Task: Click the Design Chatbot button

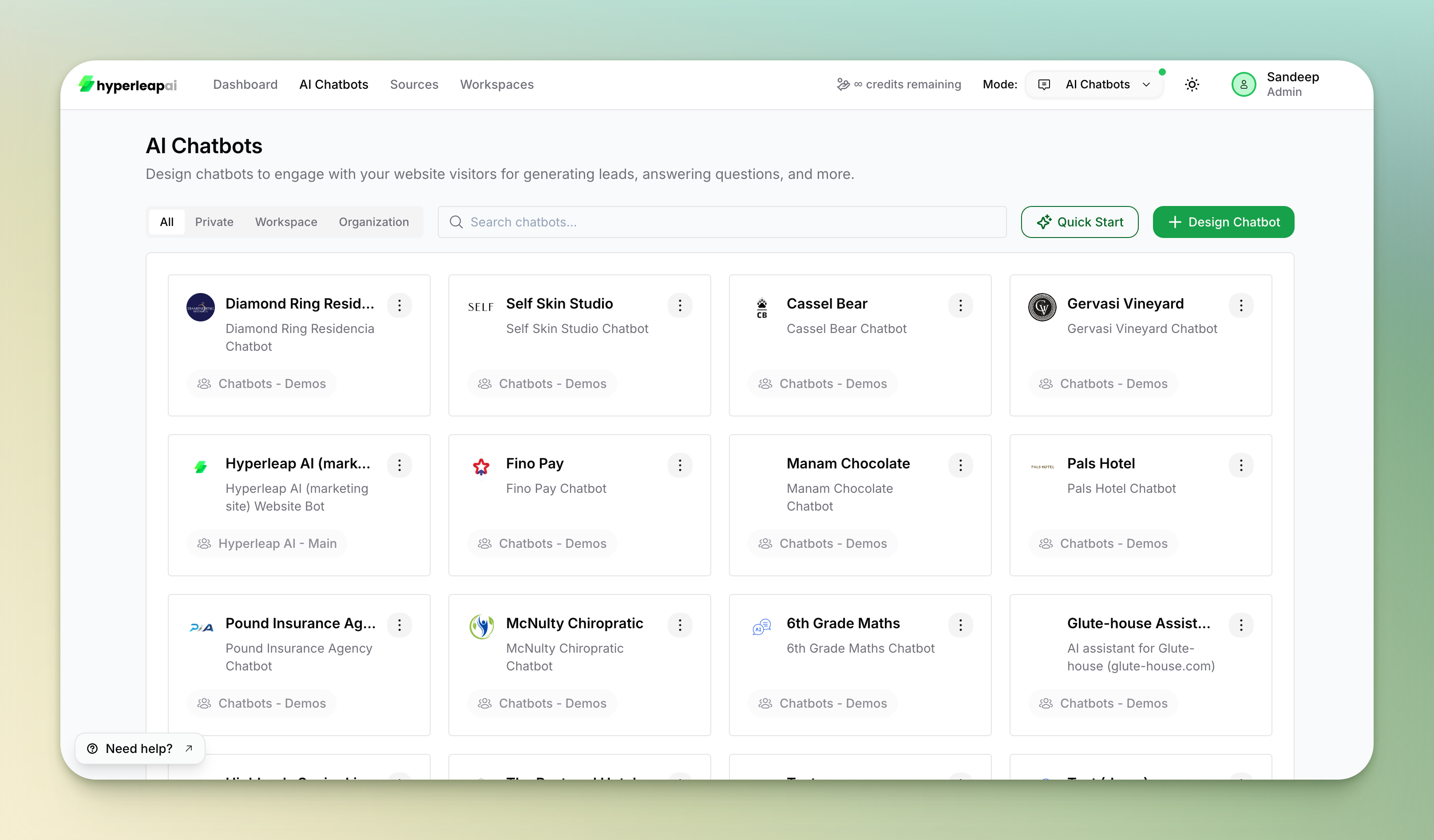Action: (1223, 222)
